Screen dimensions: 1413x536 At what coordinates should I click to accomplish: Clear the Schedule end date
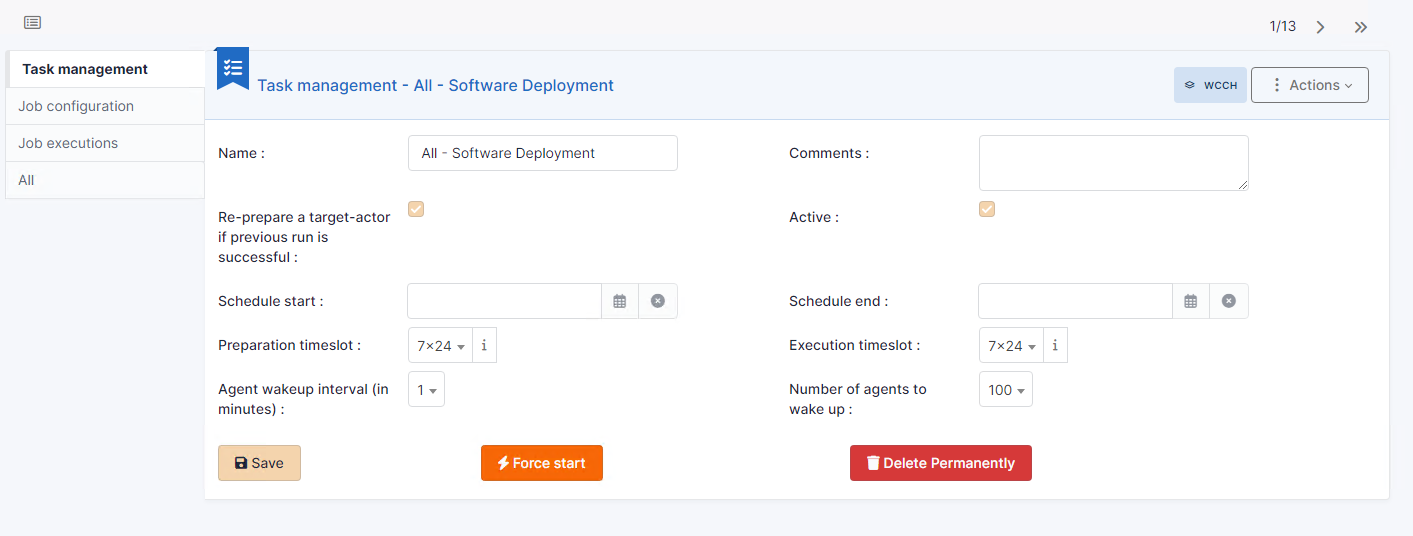(1229, 301)
